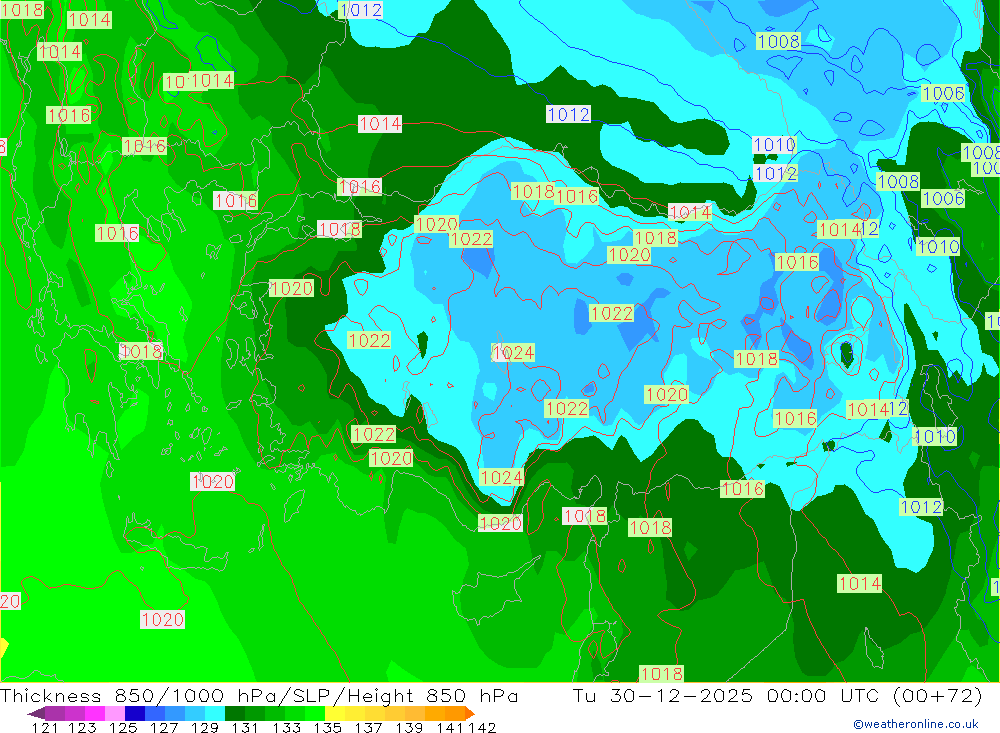Click the legend value 133
Screen dimensions: 1000x733
click(x=286, y=727)
